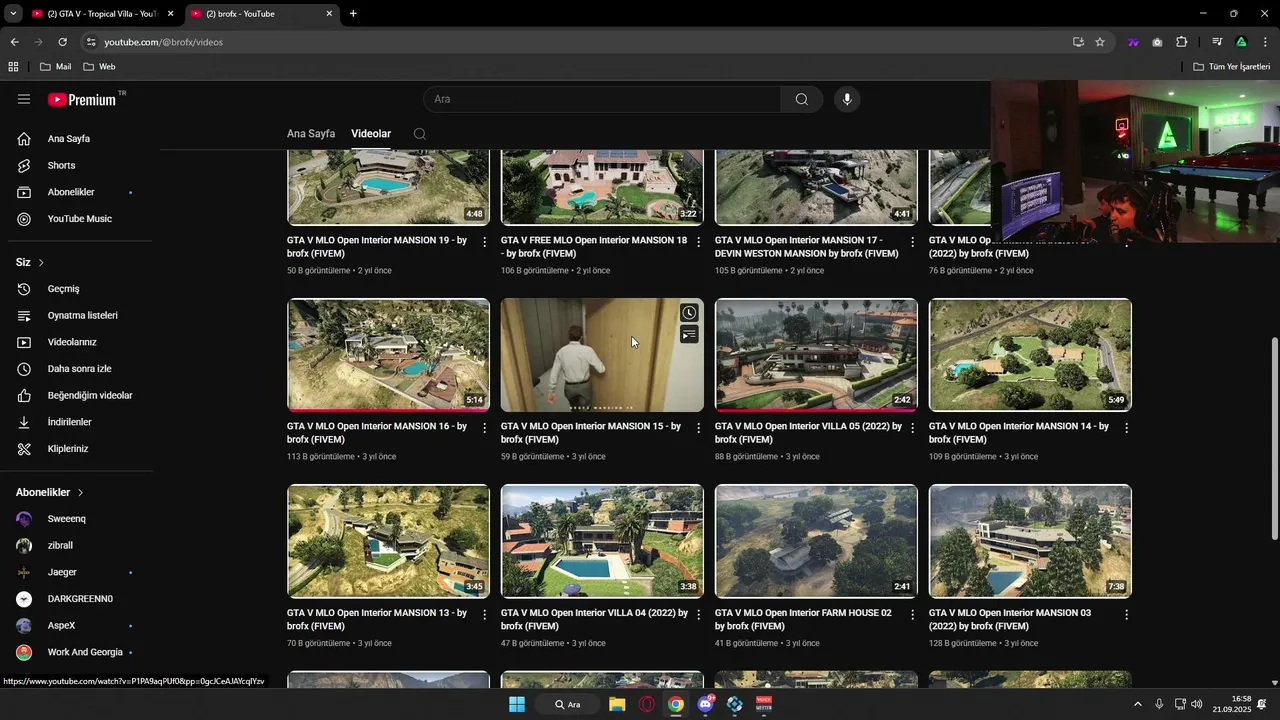Open the Mail bookmark folder
The height and width of the screenshot is (720, 1280).
tap(55, 67)
